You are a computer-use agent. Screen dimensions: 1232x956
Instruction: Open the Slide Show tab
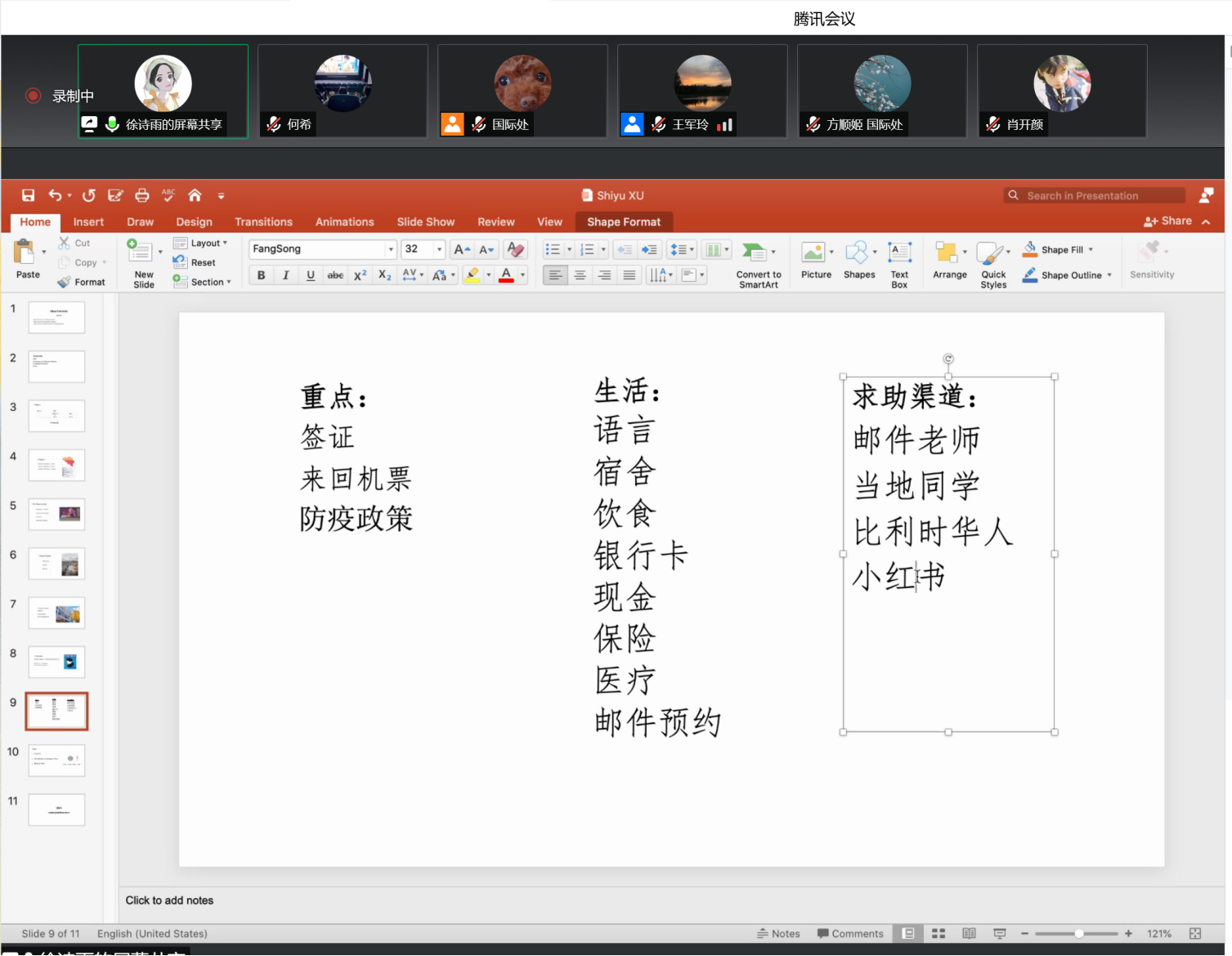(x=425, y=221)
